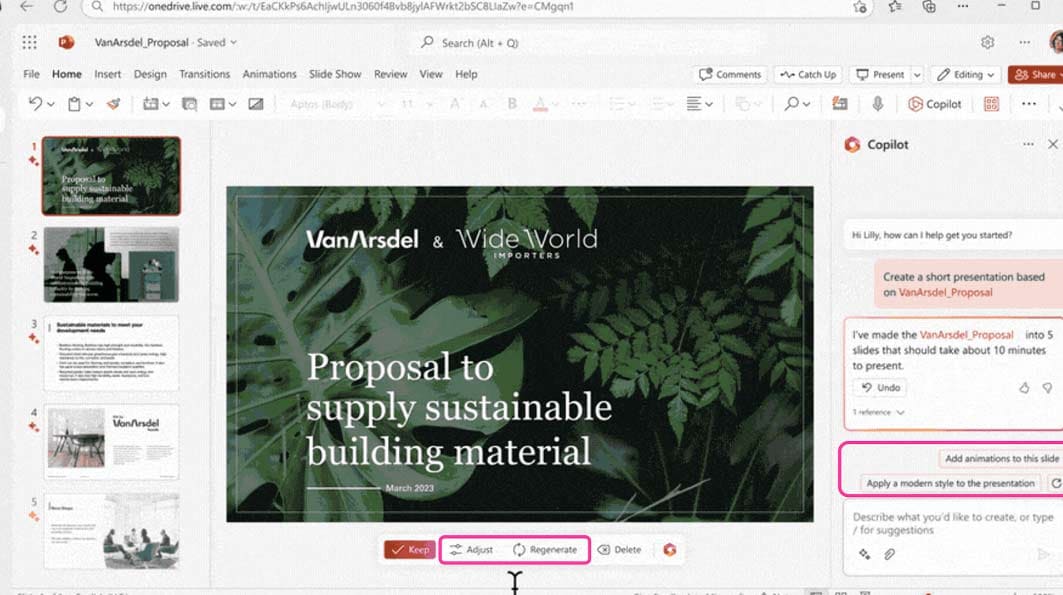
Task: Open the font name dropdown
Action: coord(382,104)
